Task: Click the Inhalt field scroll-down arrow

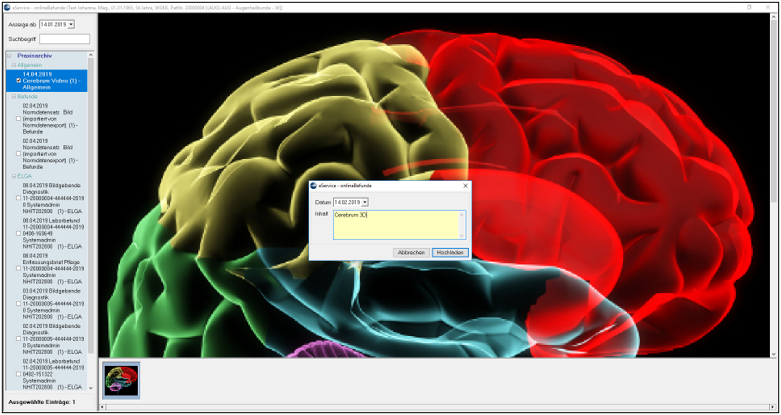Action: [x=462, y=235]
